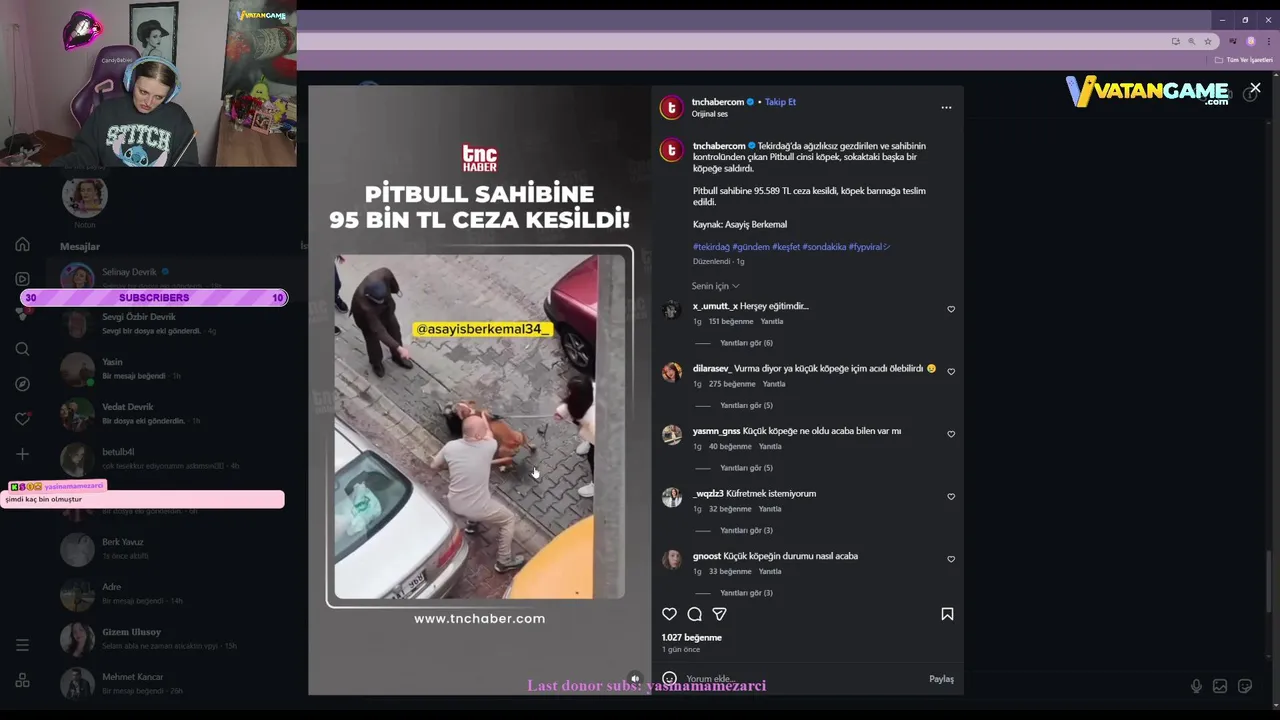Screen dimensions: 1280x720
Task: Unmute the video with the speaker icon
Action: click(x=634, y=678)
